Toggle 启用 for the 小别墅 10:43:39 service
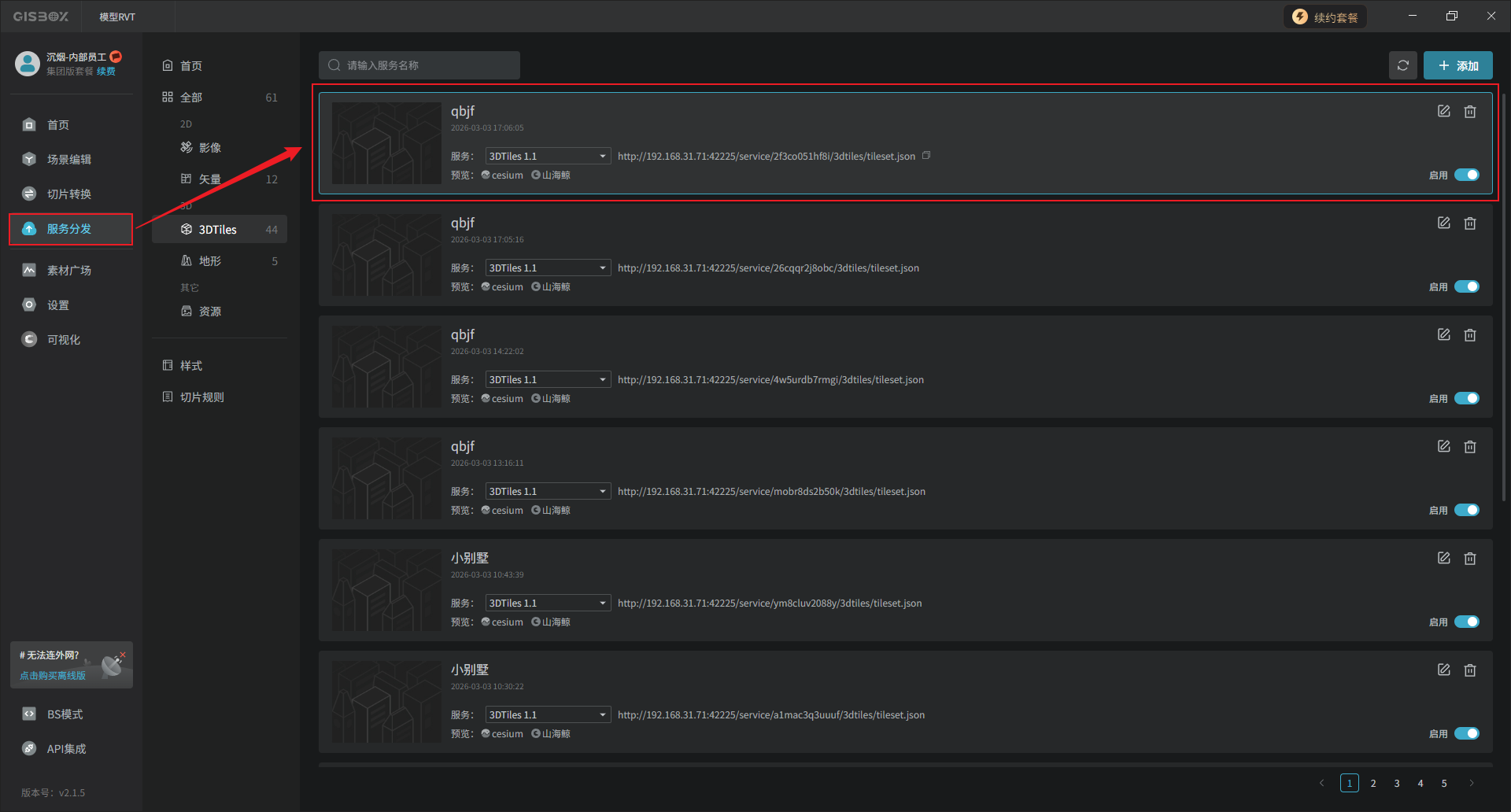 click(1466, 622)
